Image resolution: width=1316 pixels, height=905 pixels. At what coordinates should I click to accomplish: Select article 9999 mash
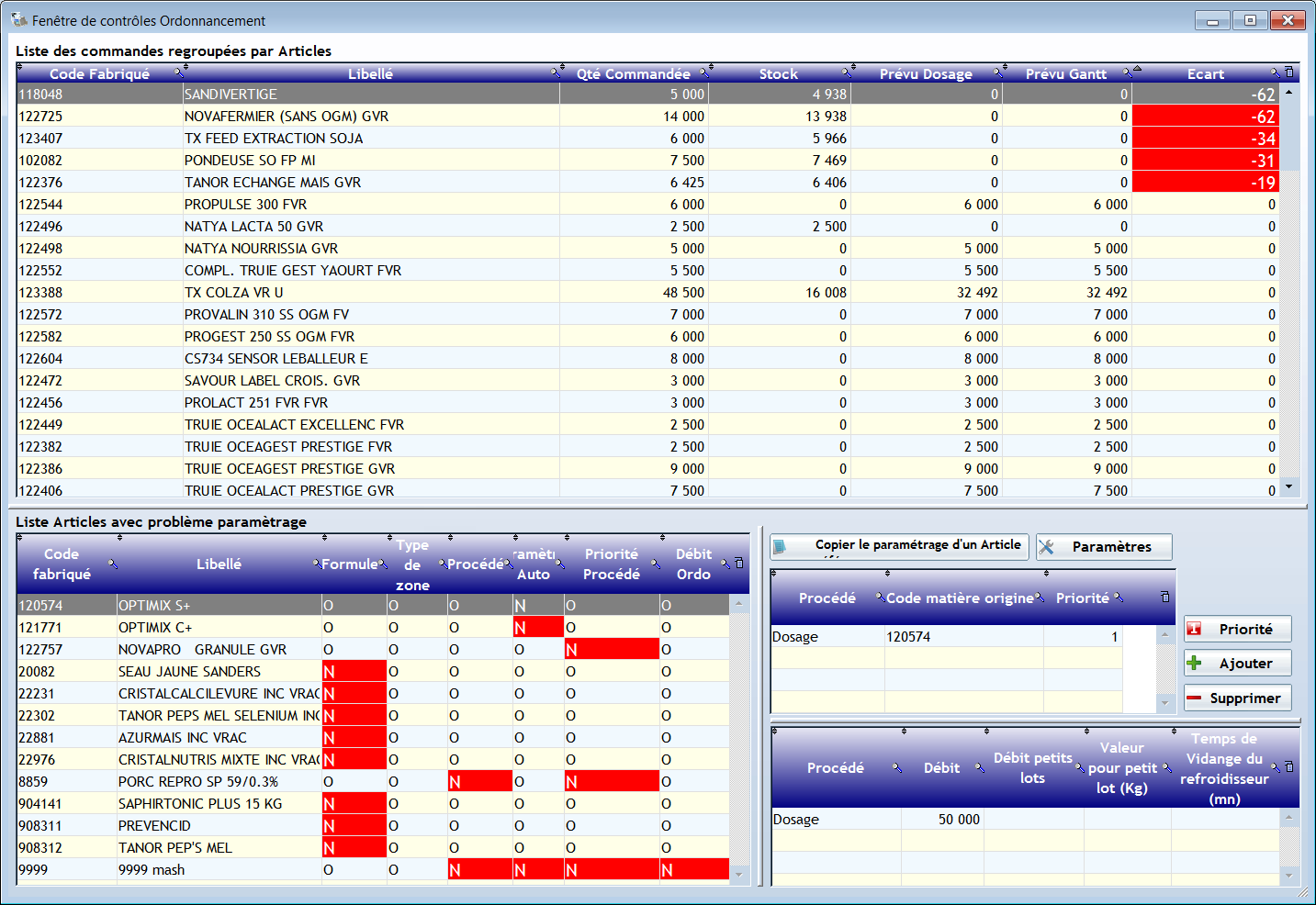click(x=373, y=869)
